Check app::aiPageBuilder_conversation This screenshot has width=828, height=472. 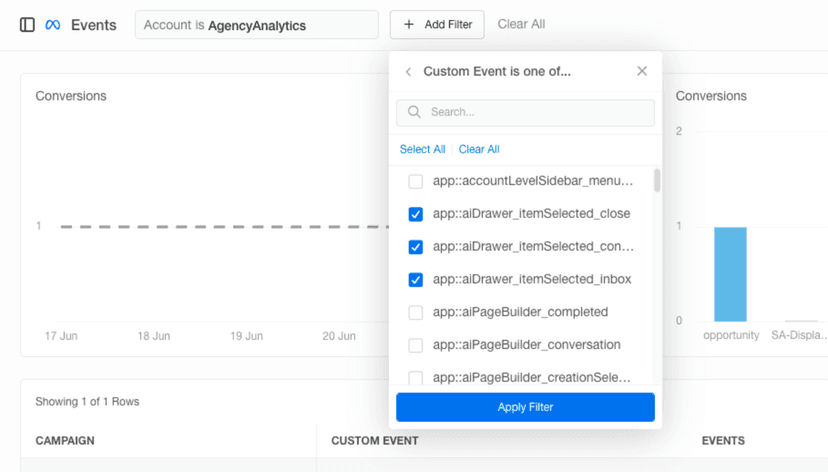[416, 345]
